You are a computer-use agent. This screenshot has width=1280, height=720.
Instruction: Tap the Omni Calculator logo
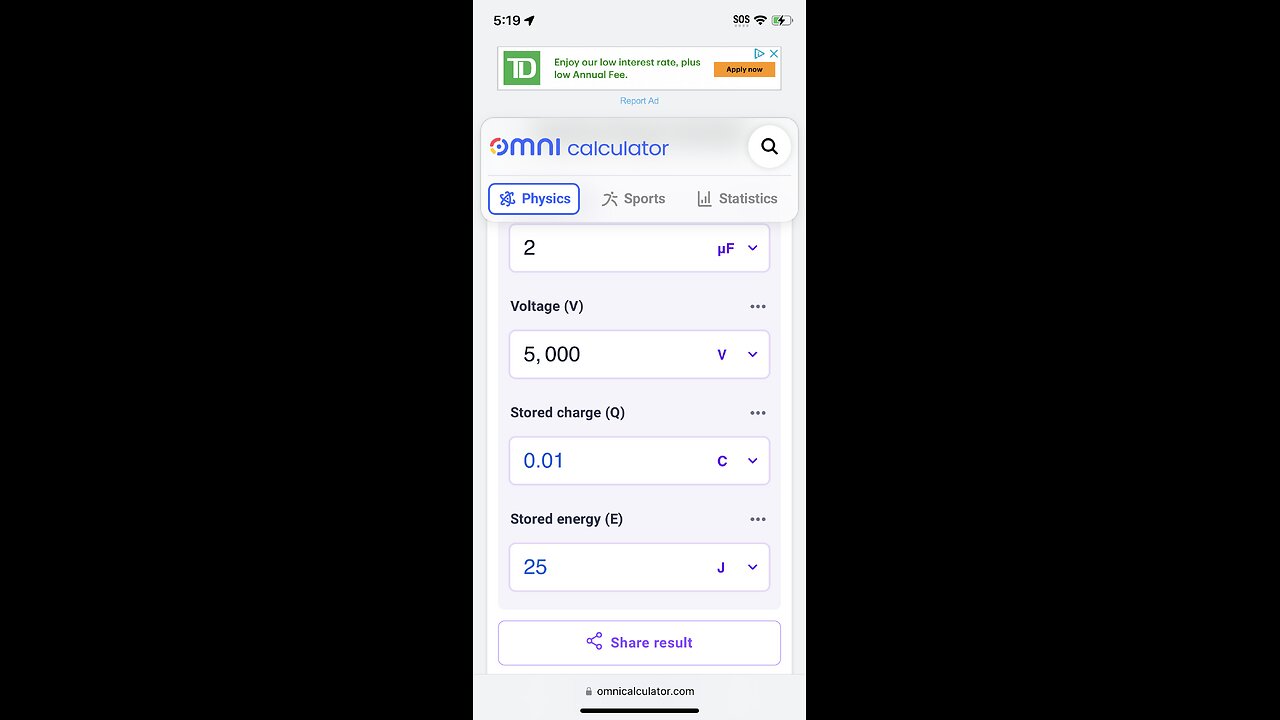(579, 148)
